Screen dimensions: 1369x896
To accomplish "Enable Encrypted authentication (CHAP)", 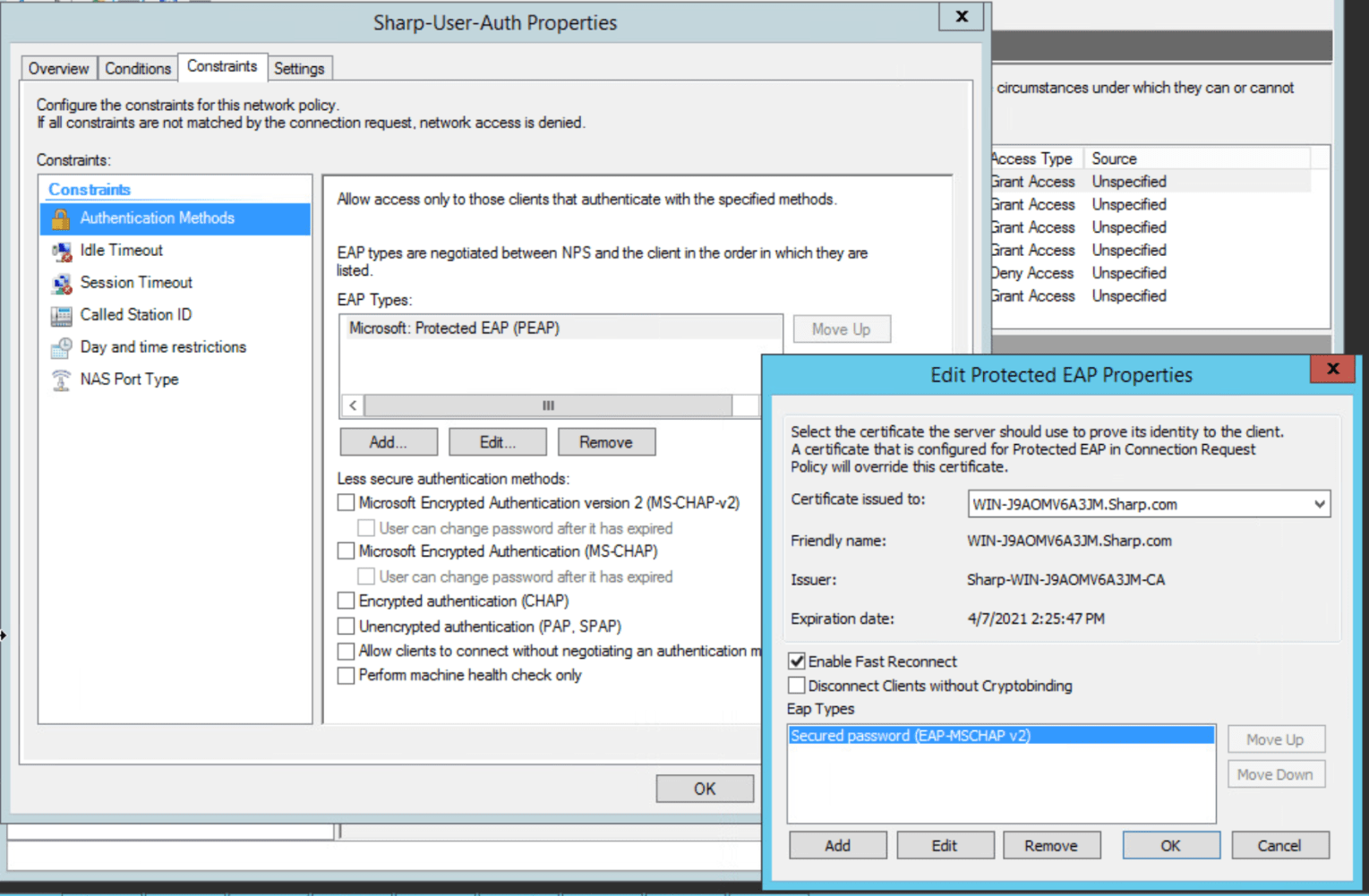I will (347, 600).
